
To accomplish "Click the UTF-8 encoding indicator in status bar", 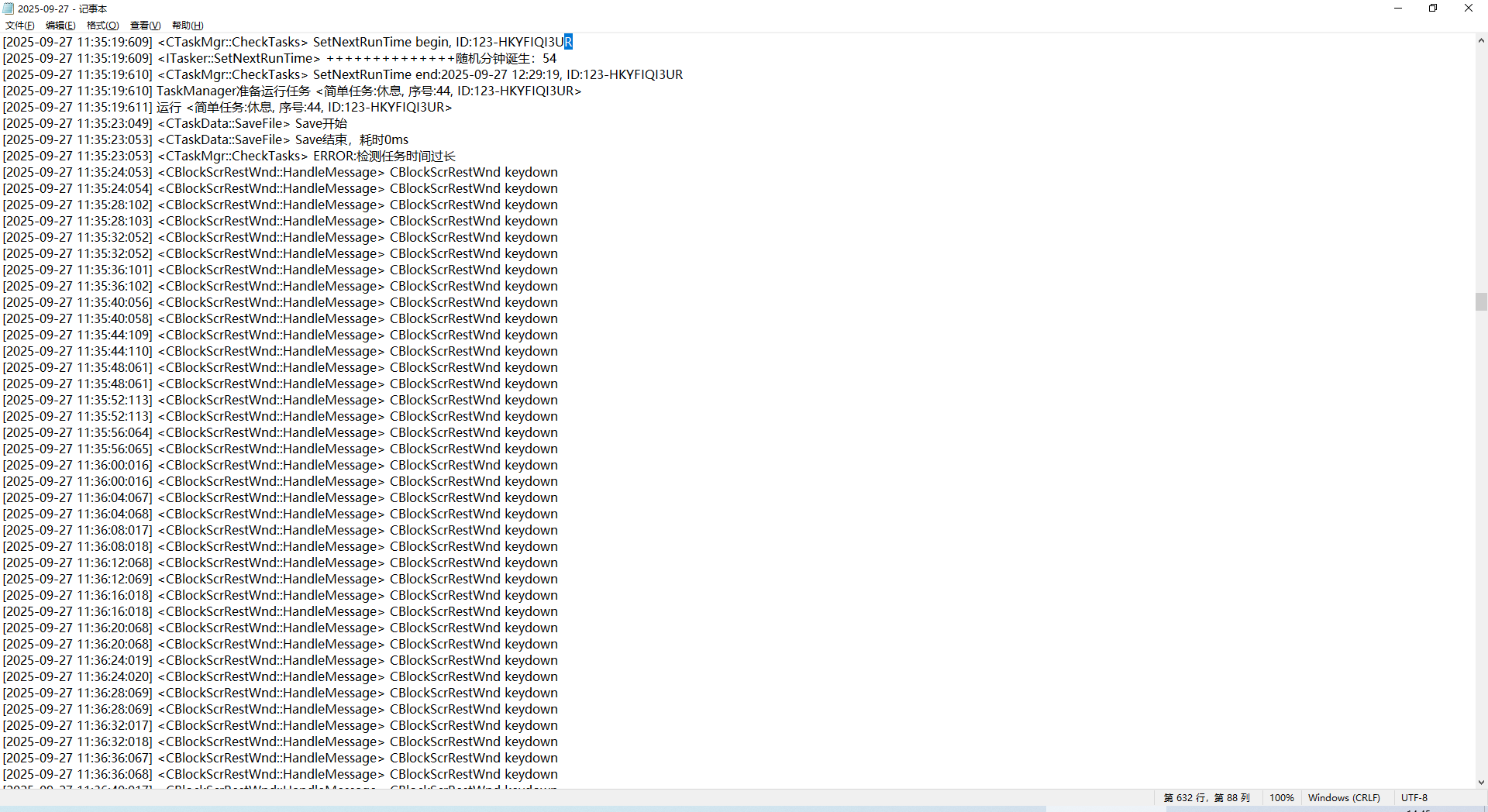I will point(1414,797).
